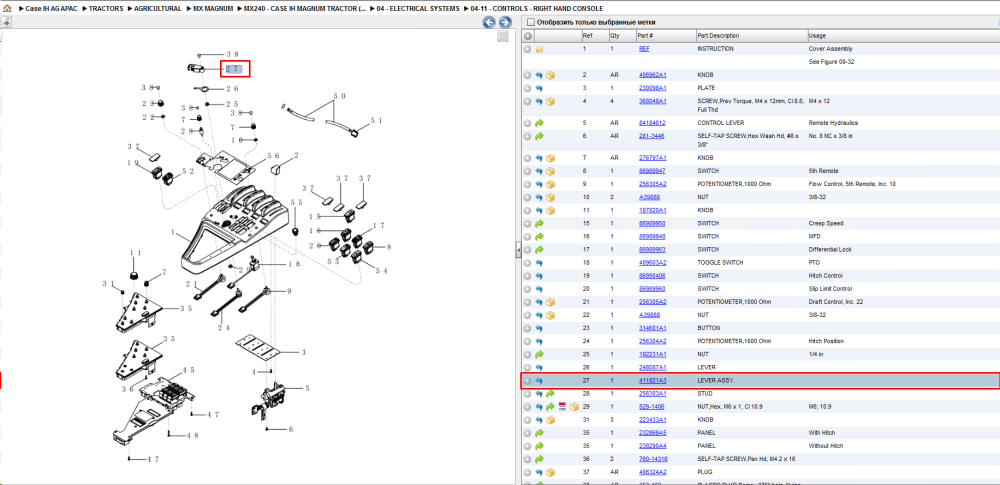Click the blue arrow on KNOB ref 2 row
The height and width of the screenshot is (485, 1000).
click(x=539, y=75)
